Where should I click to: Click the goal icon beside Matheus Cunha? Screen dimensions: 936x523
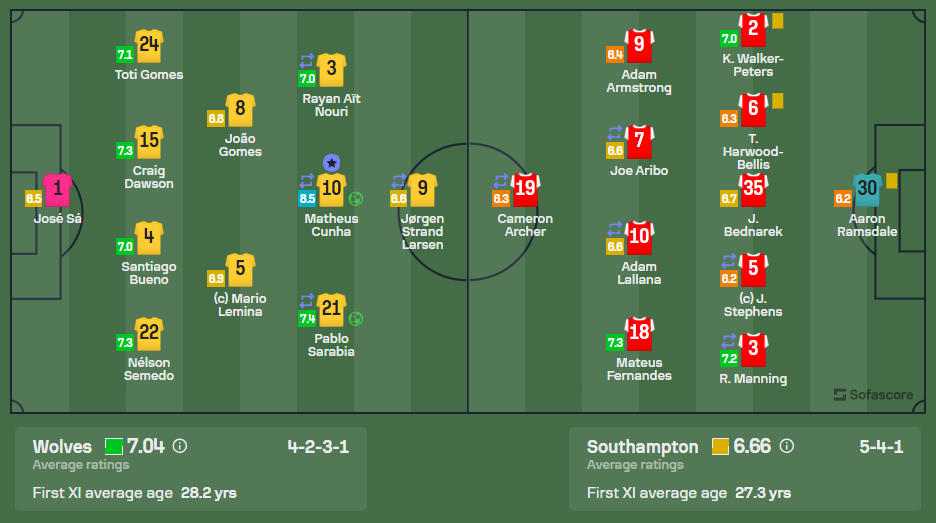[356, 198]
